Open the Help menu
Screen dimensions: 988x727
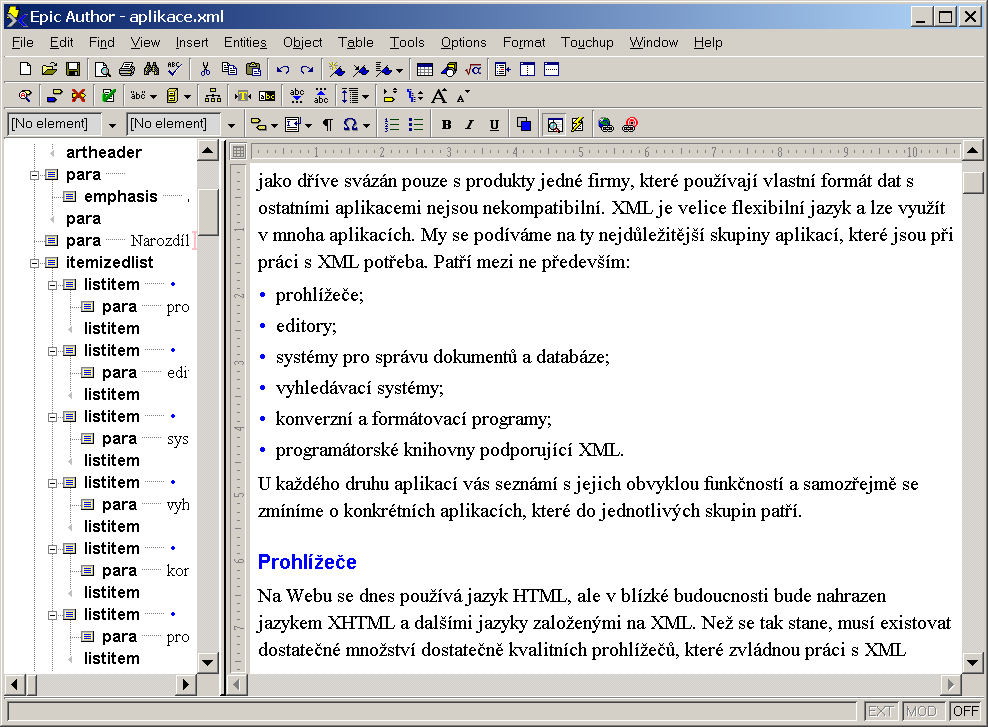click(x=708, y=42)
